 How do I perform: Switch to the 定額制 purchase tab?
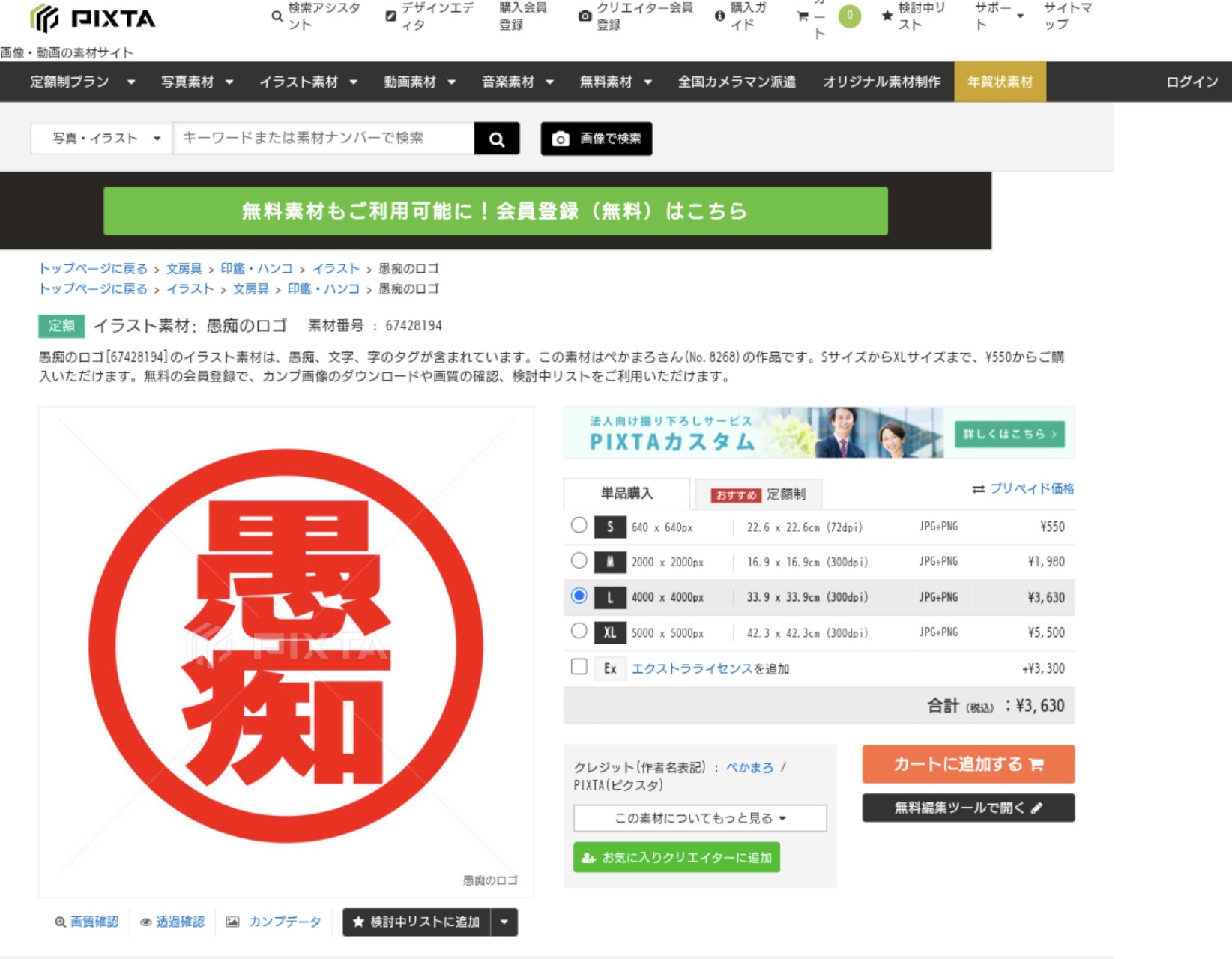pos(758,494)
